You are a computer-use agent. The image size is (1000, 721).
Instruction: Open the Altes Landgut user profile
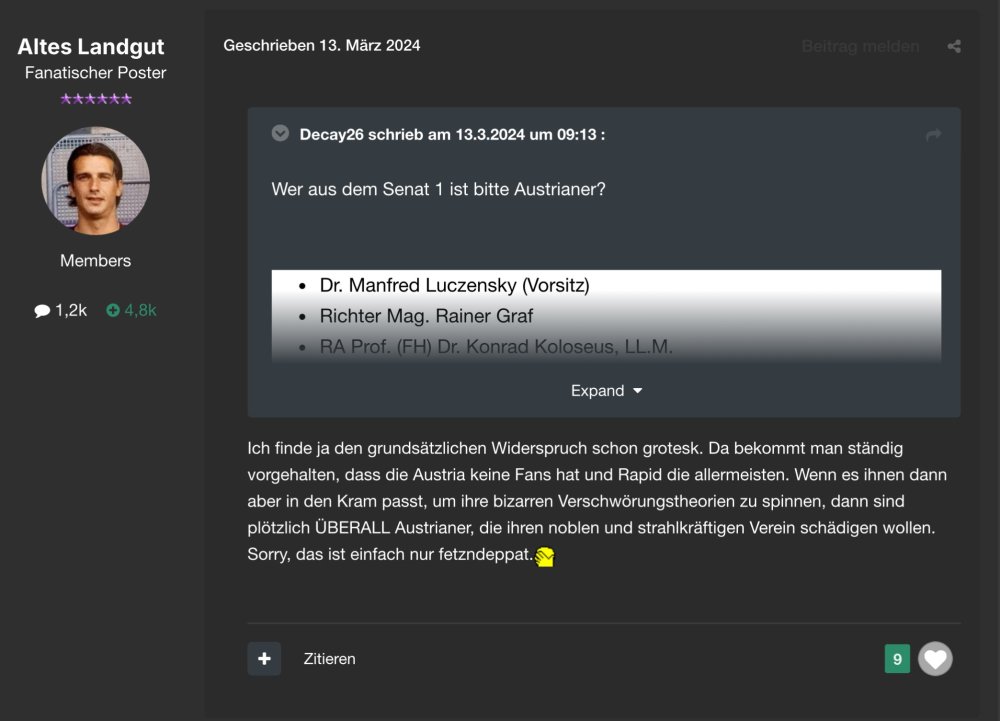(x=91, y=47)
